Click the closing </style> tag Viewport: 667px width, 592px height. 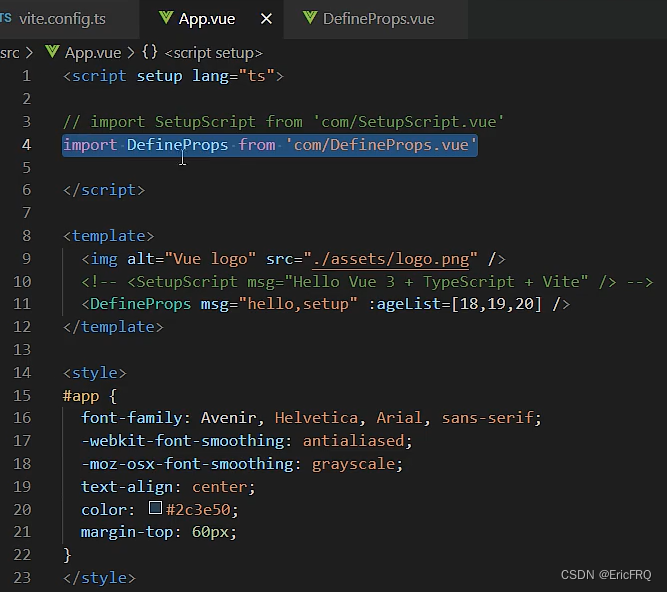coord(100,578)
